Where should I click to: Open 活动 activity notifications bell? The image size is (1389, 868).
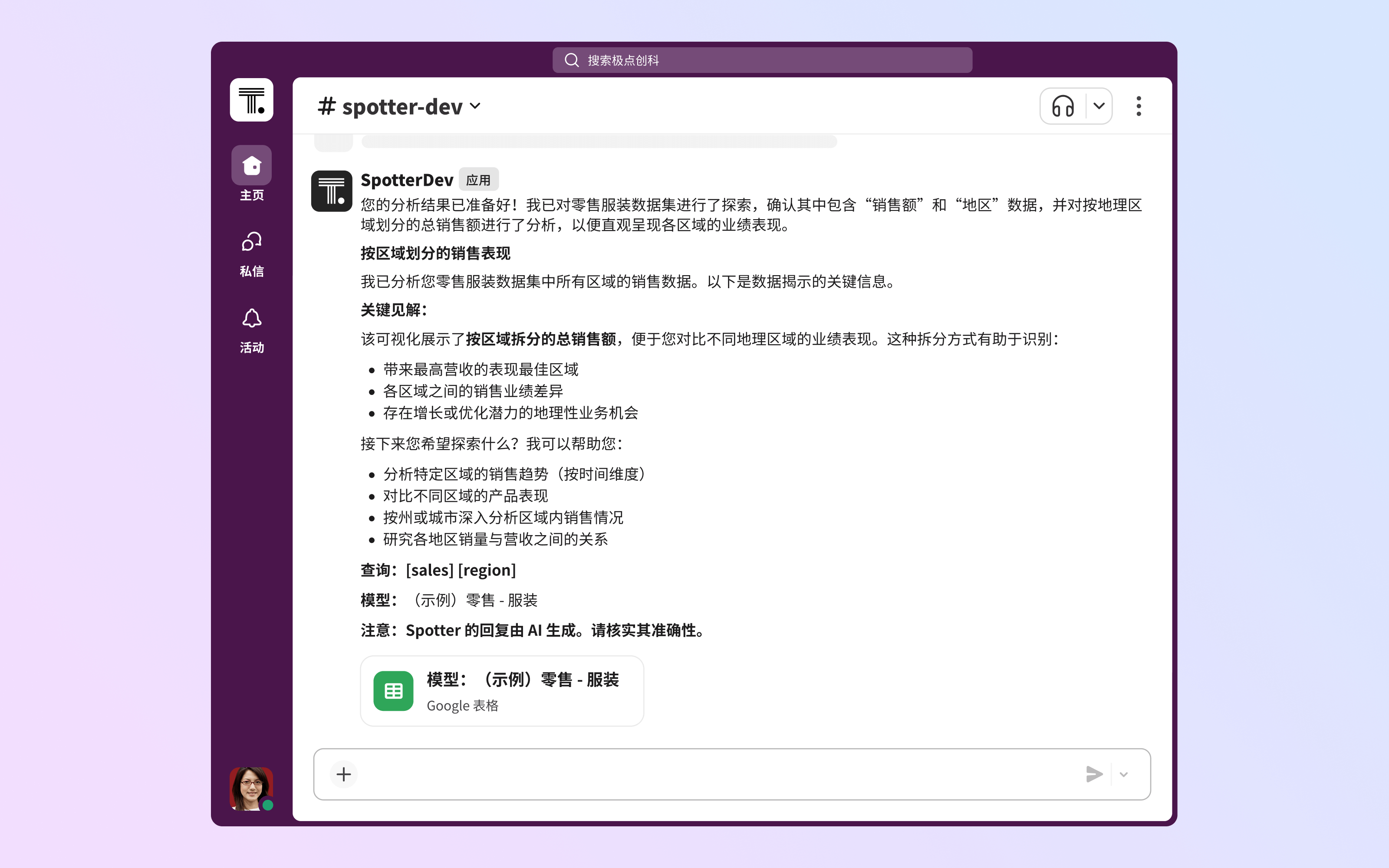click(x=251, y=329)
